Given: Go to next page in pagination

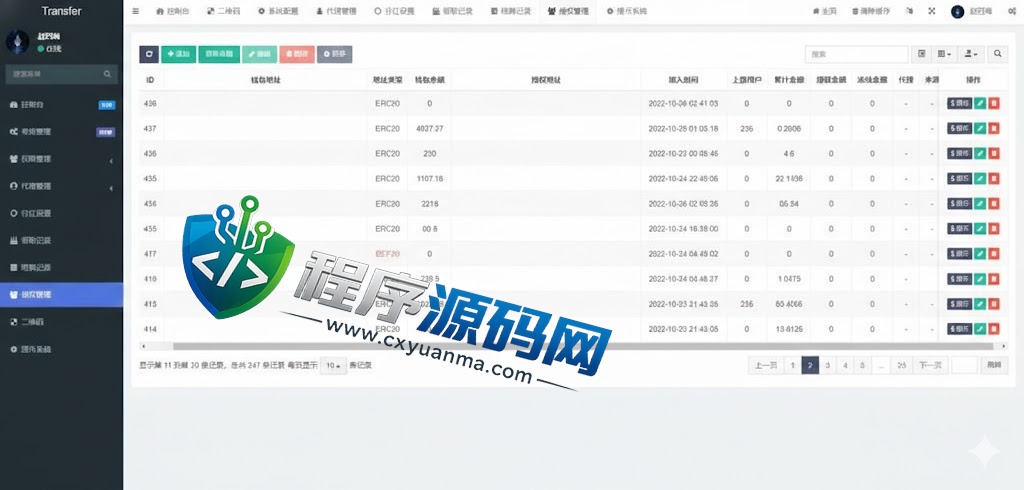Looking at the screenshot, I should click(930, 365).
